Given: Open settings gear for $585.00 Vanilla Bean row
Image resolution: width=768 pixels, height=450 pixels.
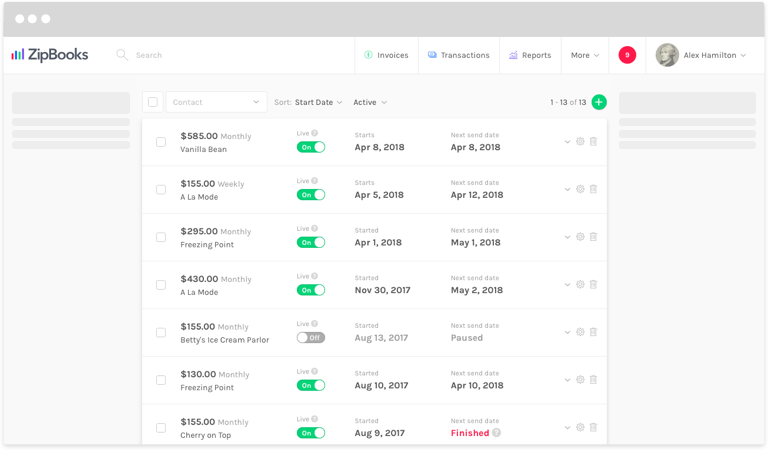Looking at the screenshot, I should point(580,142).
